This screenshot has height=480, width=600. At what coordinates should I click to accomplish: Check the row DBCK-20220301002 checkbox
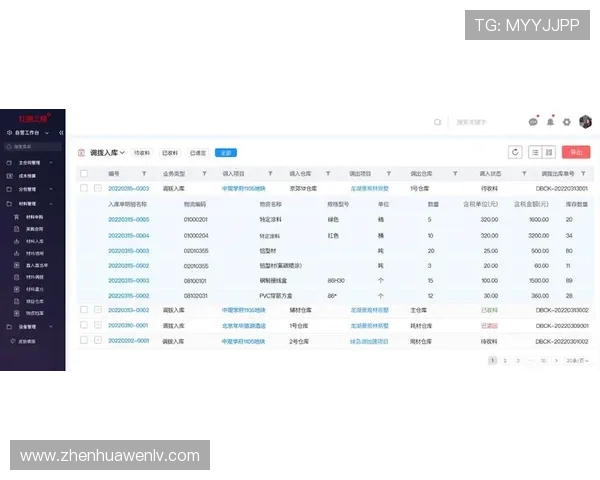(84, 340)
